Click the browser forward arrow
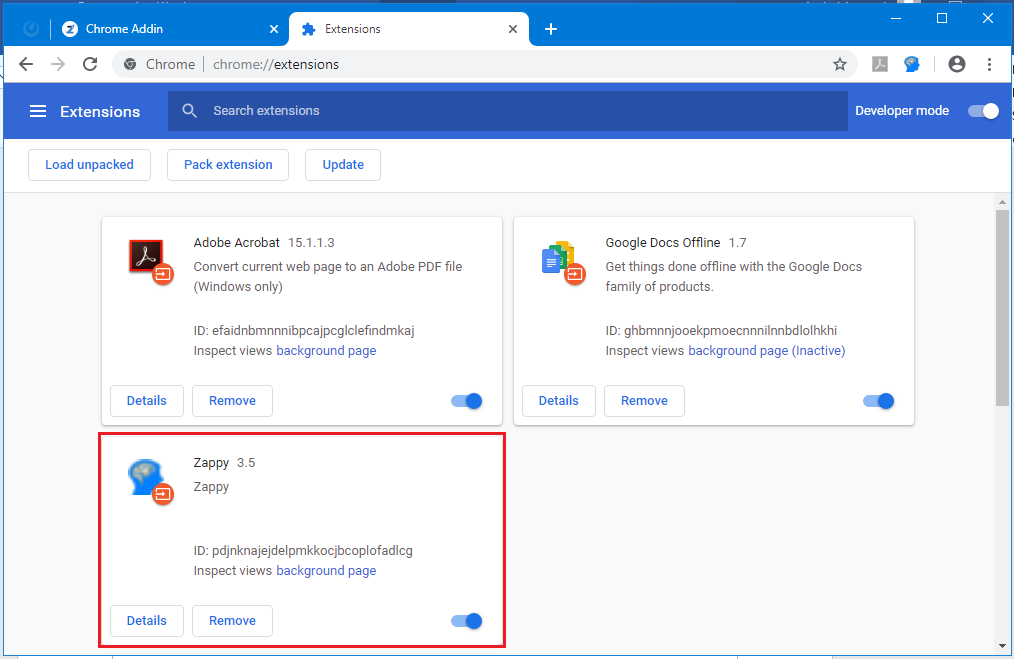The height and width of the screenshot is (659, 1014). coord(58,64)
